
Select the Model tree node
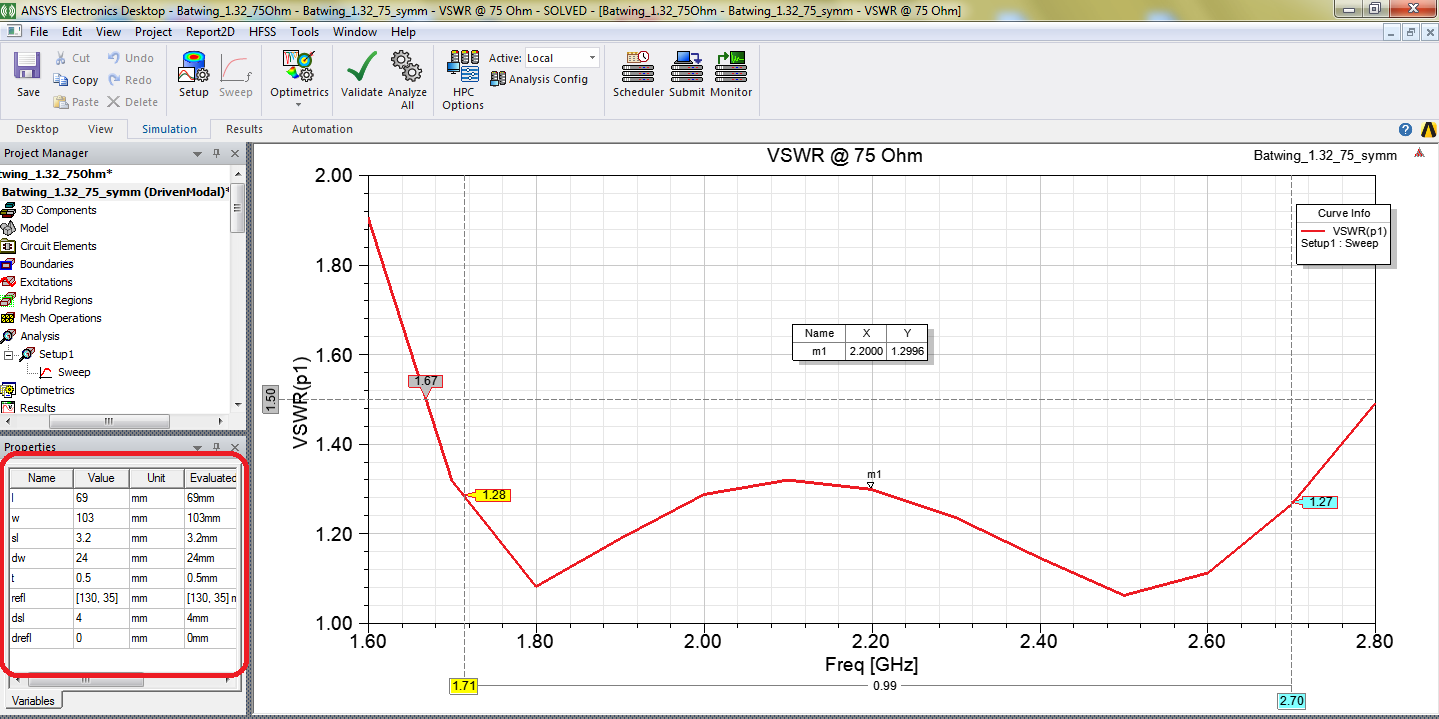click(x=34, y=228)
